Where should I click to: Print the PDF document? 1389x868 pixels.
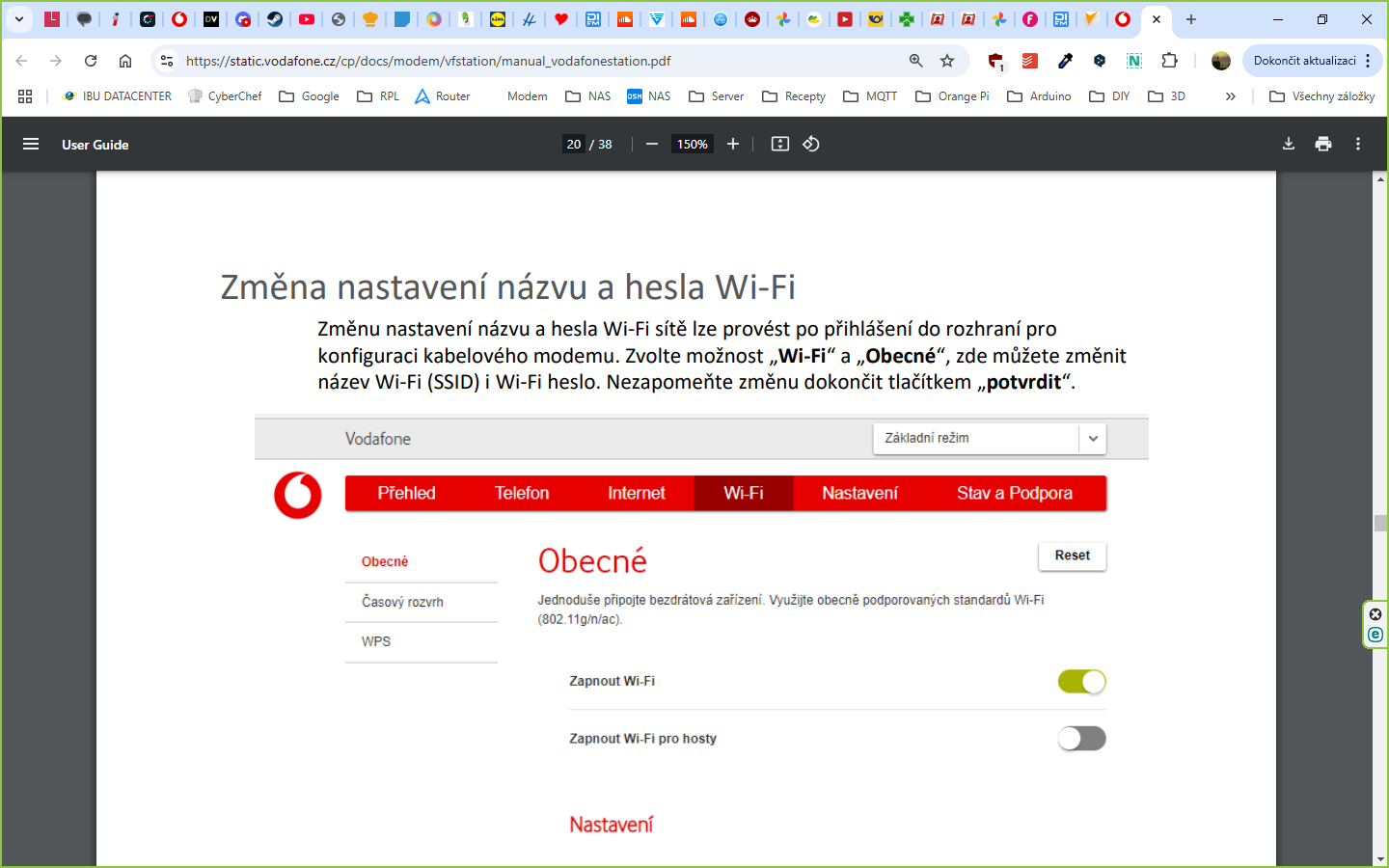tap(1322, 145)
